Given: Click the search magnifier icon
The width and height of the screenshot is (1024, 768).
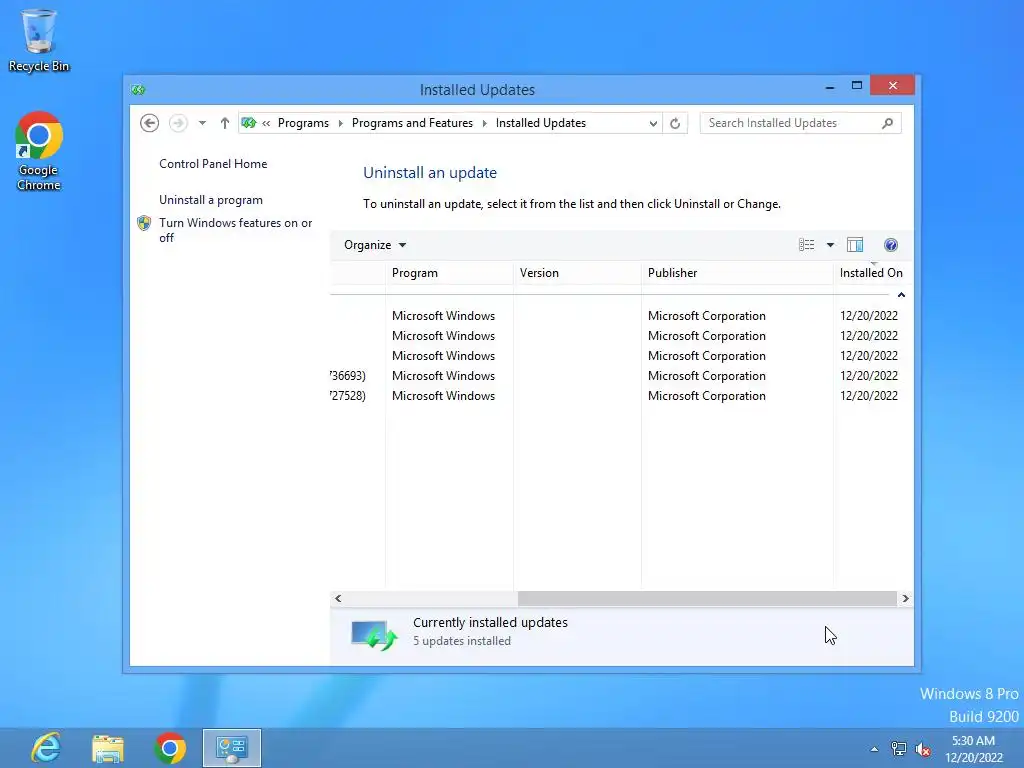Looking at the screenshot, I should pyautogui.click(x=888, y=123).
